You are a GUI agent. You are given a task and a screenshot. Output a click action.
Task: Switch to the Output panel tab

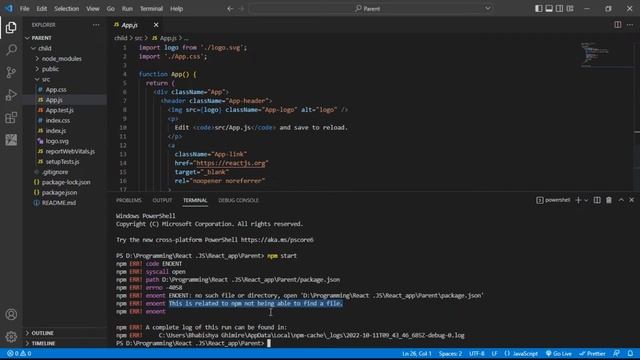[162, 200]
